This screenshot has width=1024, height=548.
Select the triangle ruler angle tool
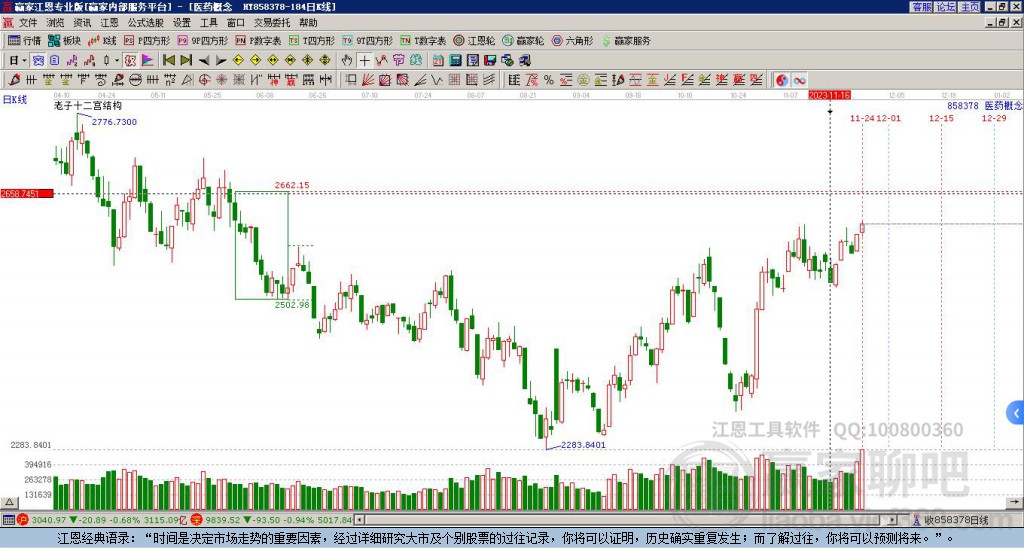click(187, 80)
